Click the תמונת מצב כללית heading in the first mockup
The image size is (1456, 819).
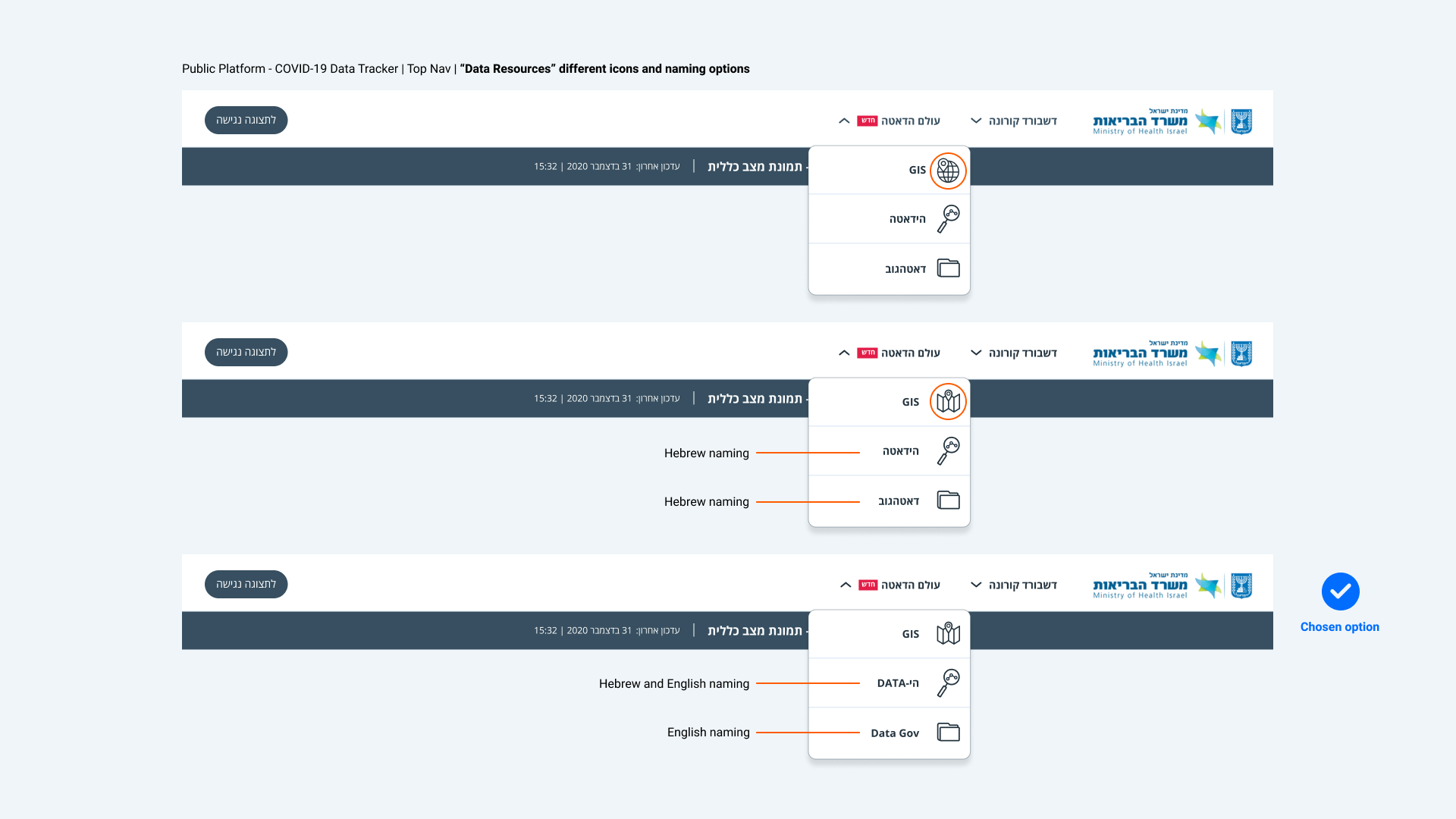click(755, 167)
